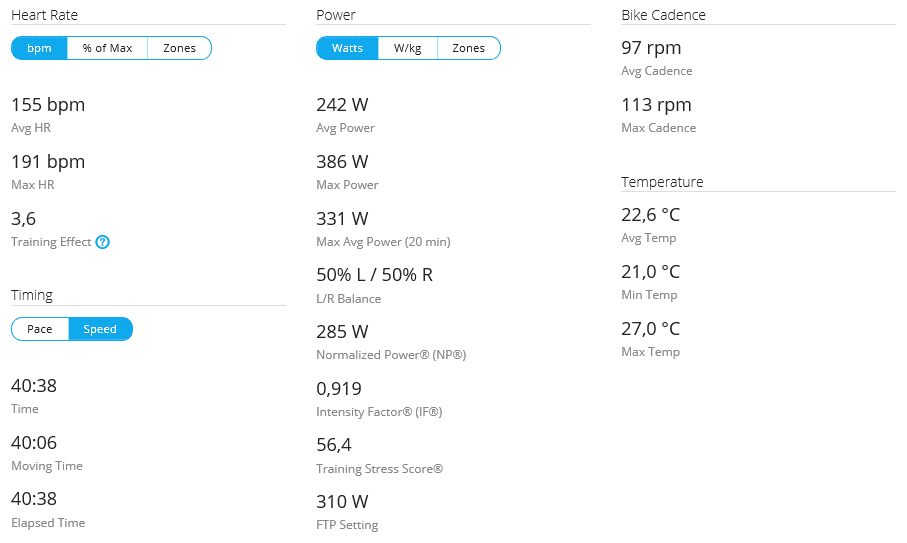Image resolution: width=907 pixels, height=543 pixels.
Task: Open the Power Zones view
Action: [x=468, y=48]
